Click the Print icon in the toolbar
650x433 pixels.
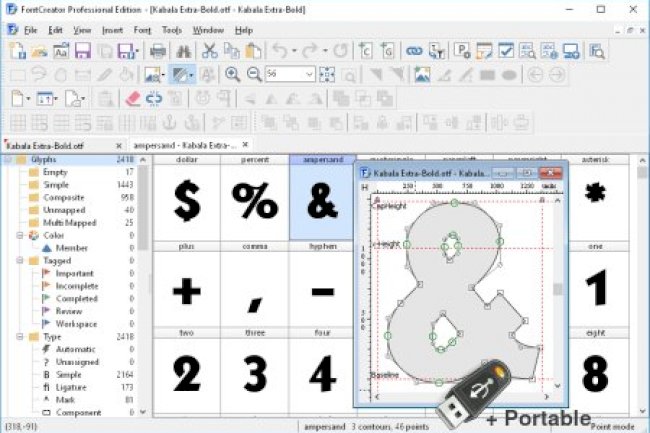coord(158,51)
